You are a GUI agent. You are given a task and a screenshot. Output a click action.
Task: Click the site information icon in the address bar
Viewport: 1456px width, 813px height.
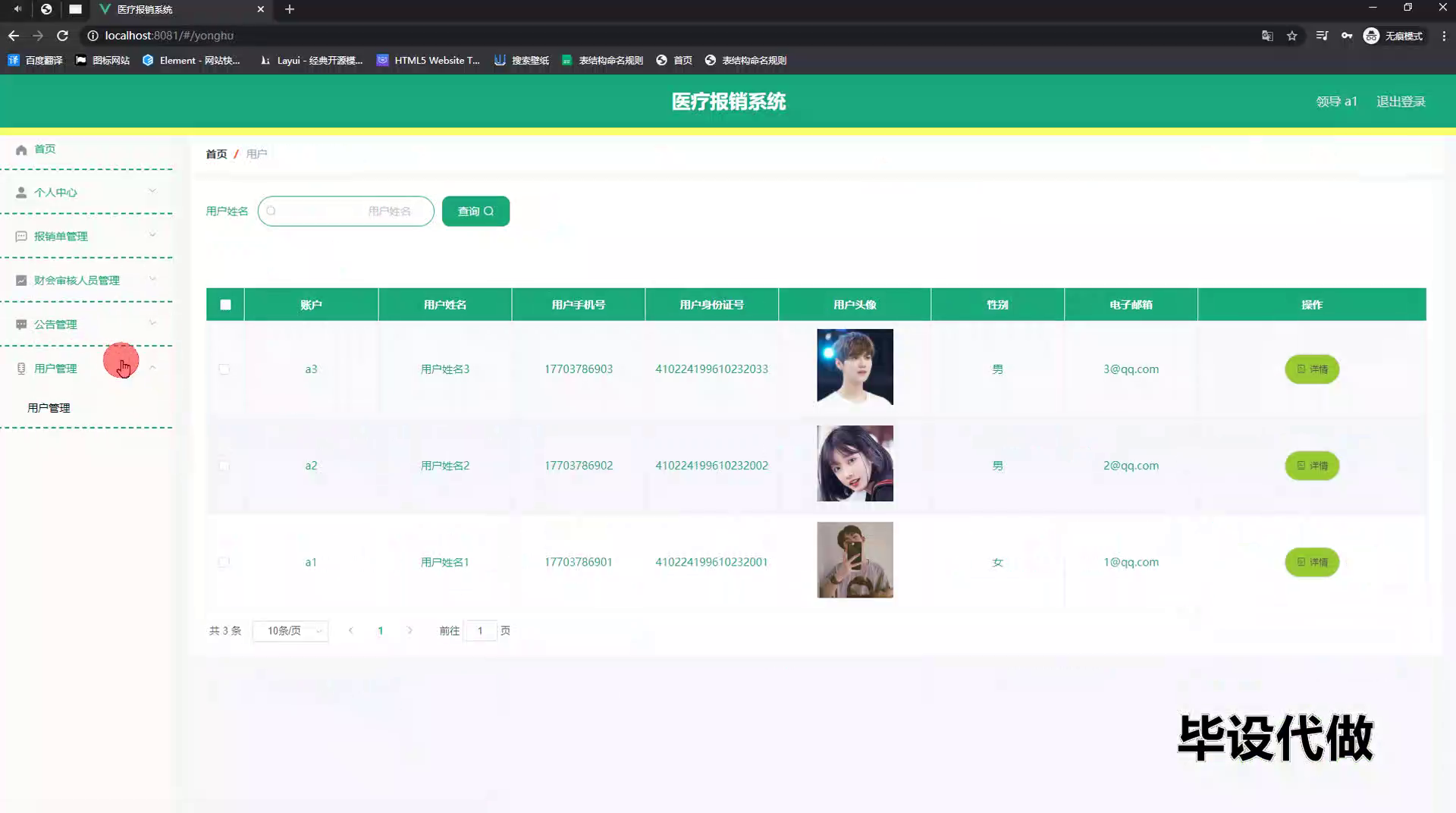[93, 36]
